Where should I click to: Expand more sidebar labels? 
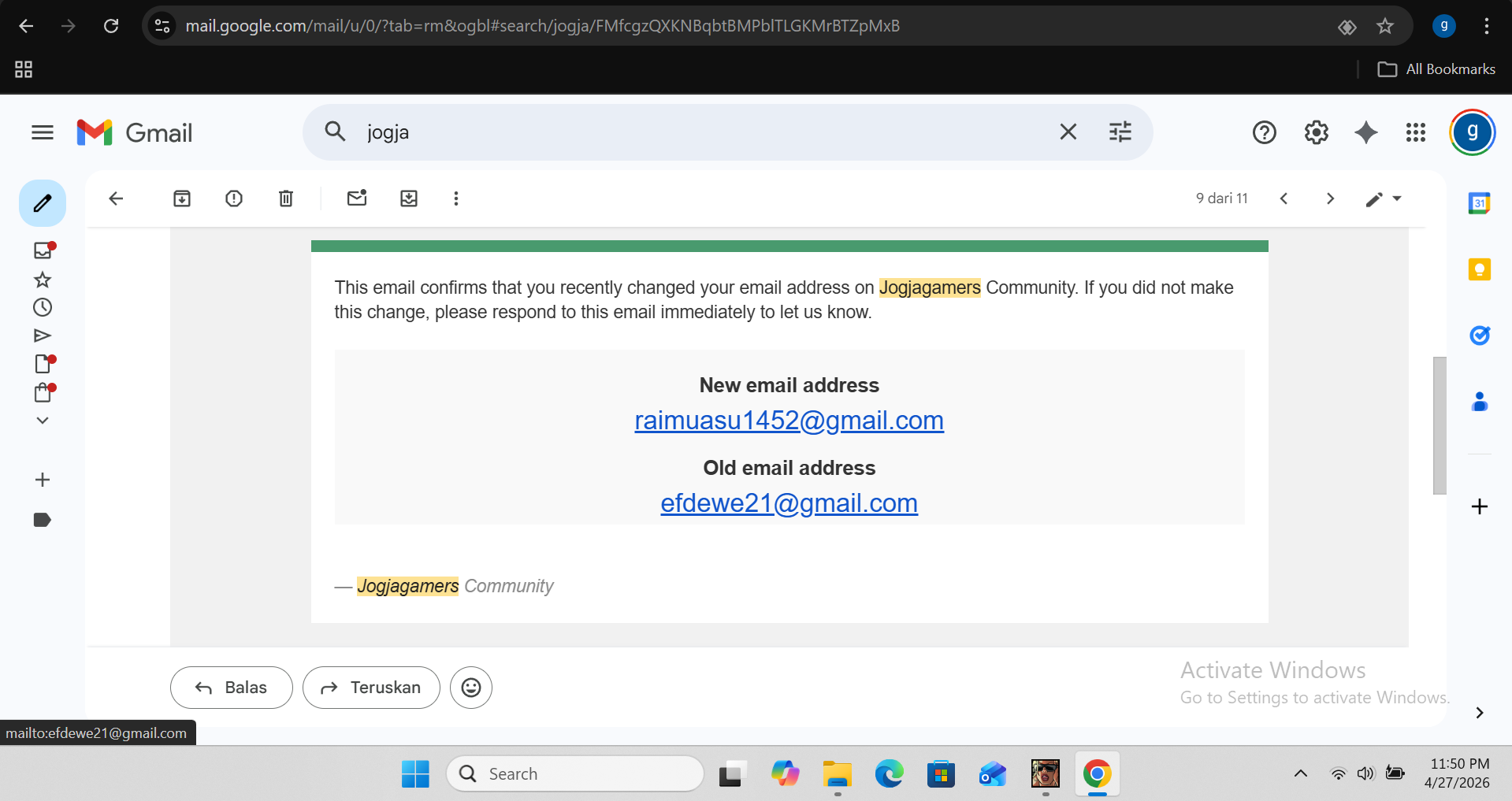tap(43, 421)
